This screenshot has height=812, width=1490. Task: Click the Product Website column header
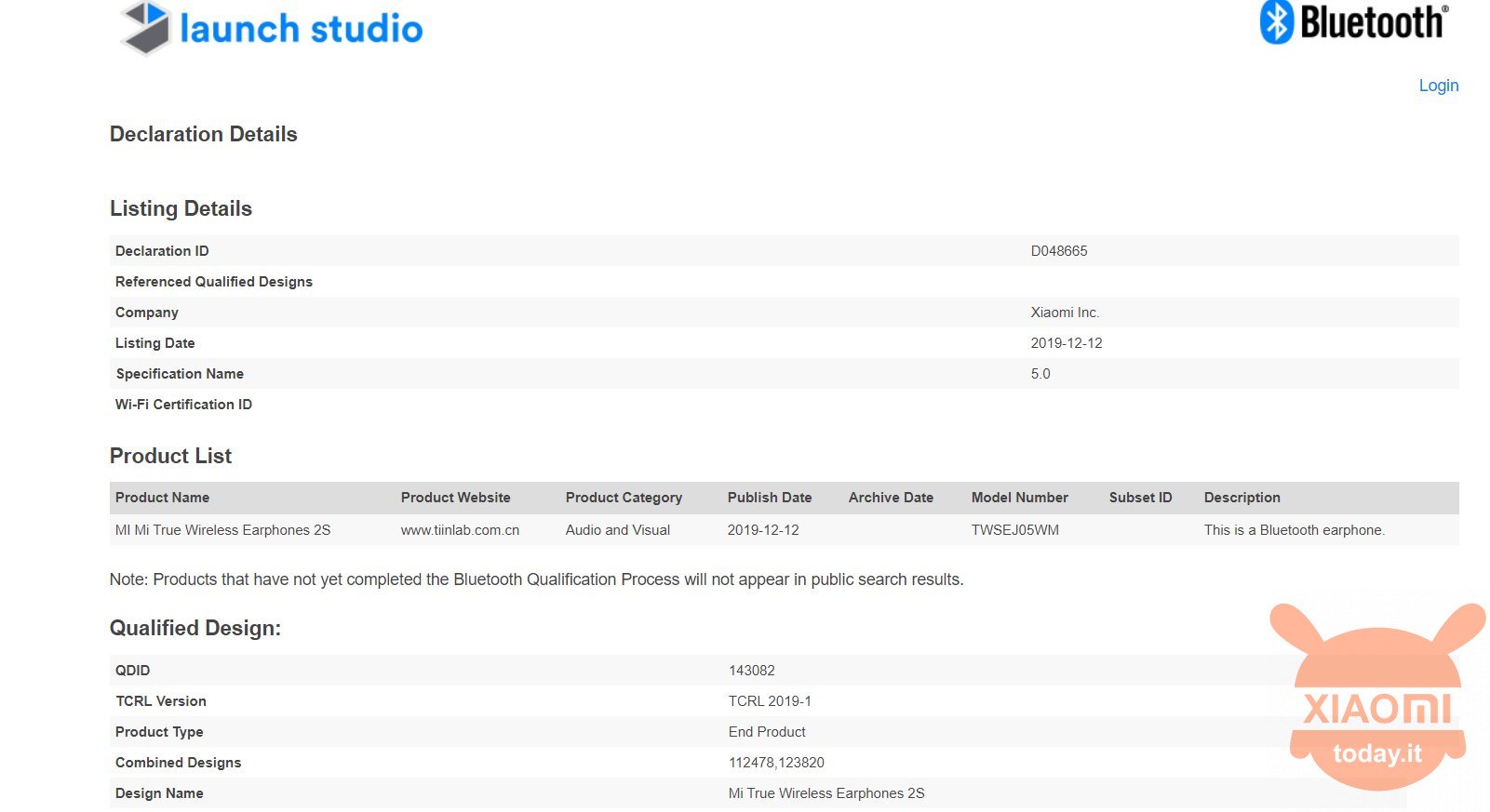[456, 498]
